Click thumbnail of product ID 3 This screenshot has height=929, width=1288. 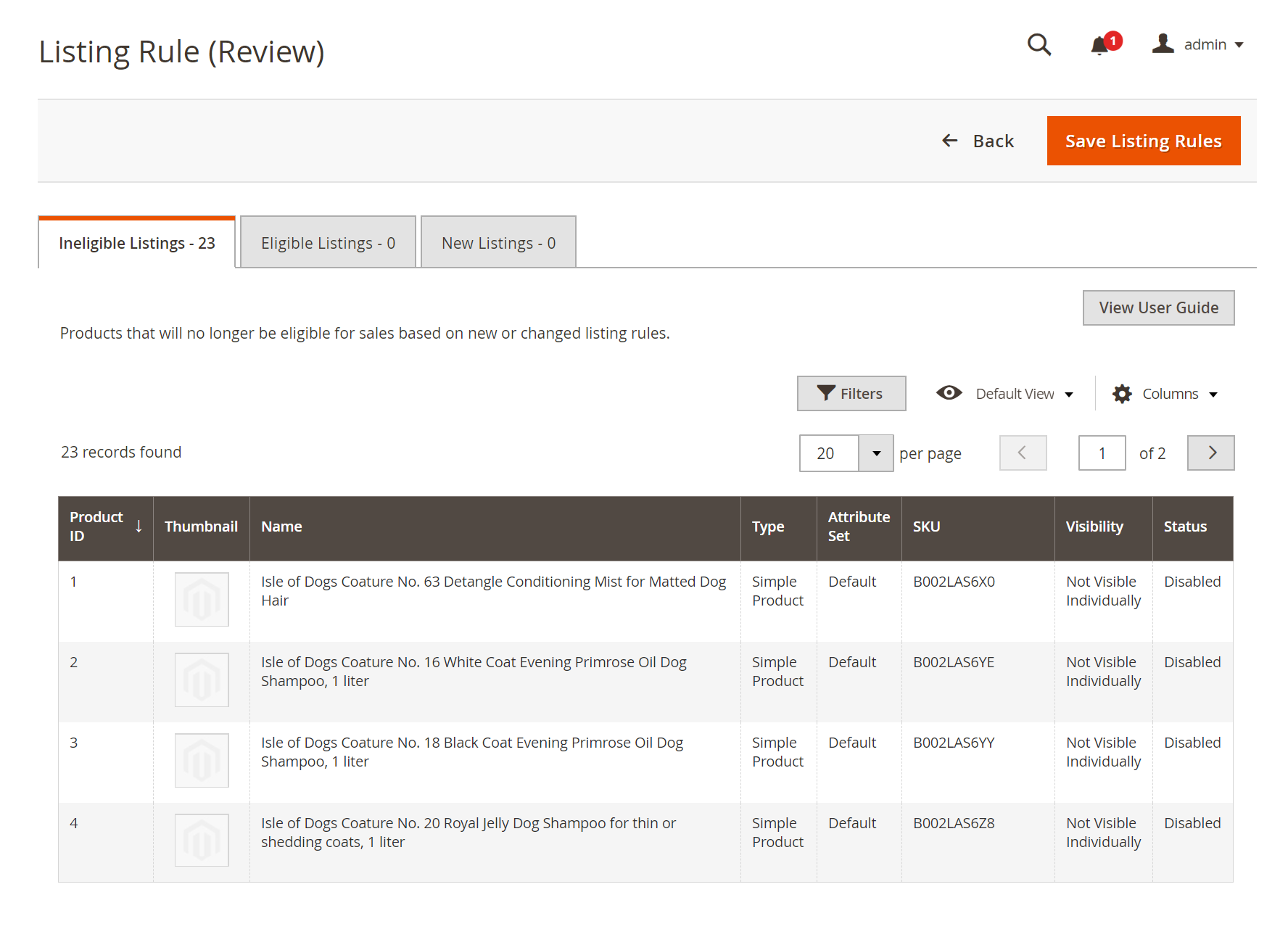coord(202,760)
